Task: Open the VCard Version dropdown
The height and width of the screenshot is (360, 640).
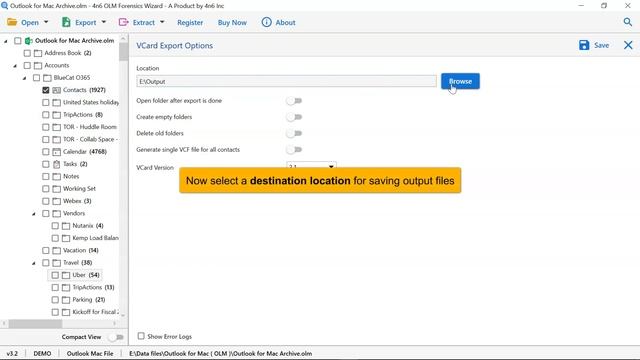Action: point(311,165)
